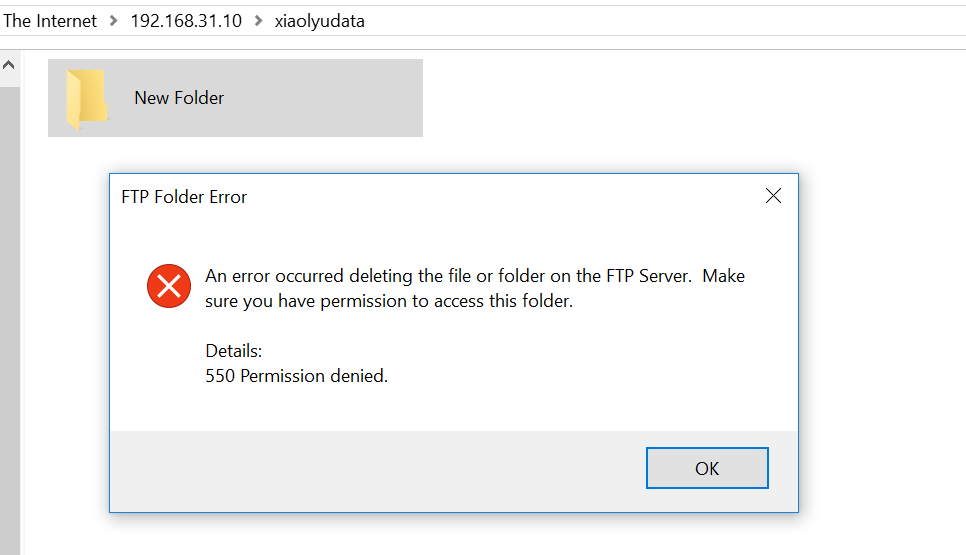Click the New Folder name label
Viewport: 966px width, 555px height.
(x=179, y=98)
